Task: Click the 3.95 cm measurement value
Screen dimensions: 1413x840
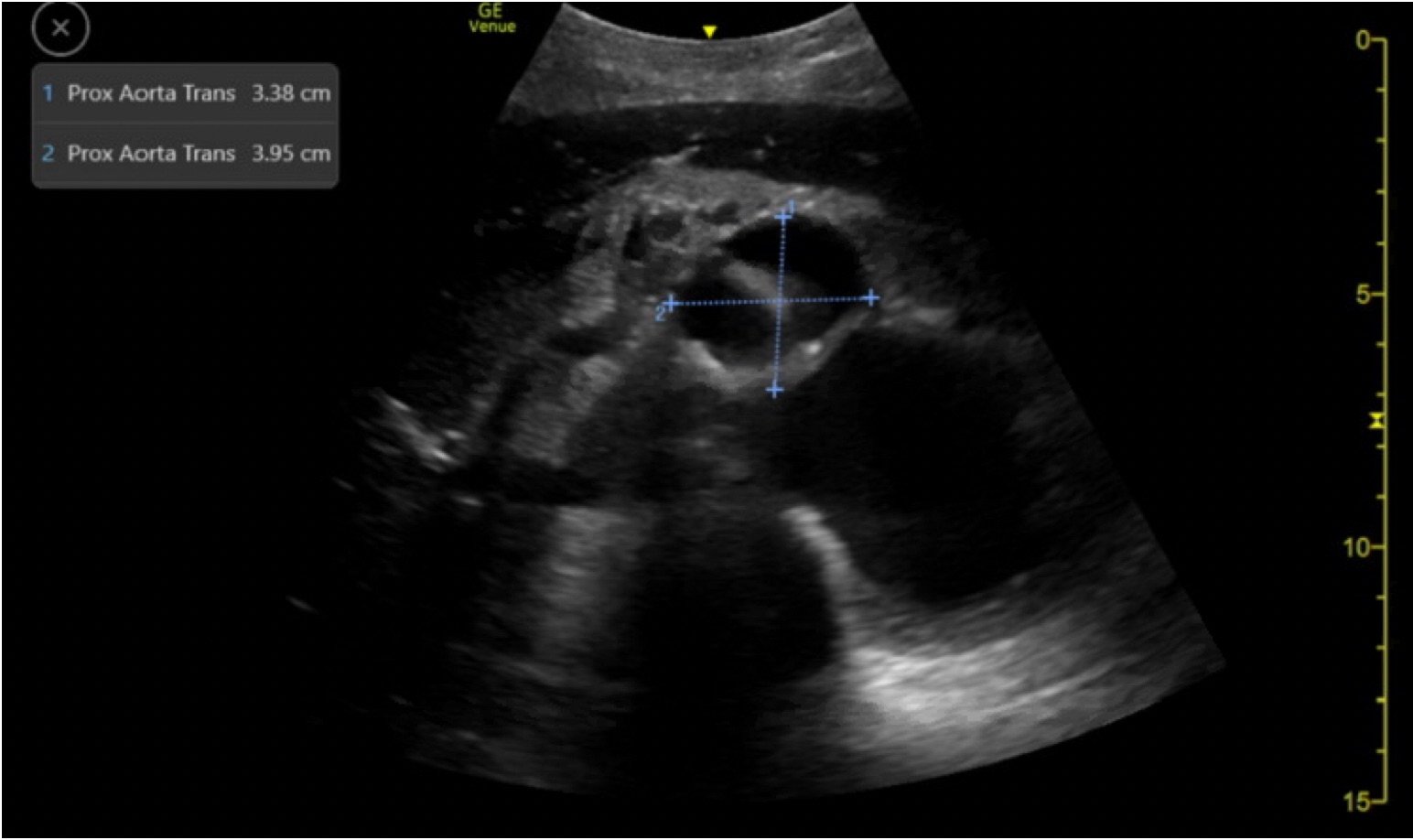Action: (x=291, y=154)
